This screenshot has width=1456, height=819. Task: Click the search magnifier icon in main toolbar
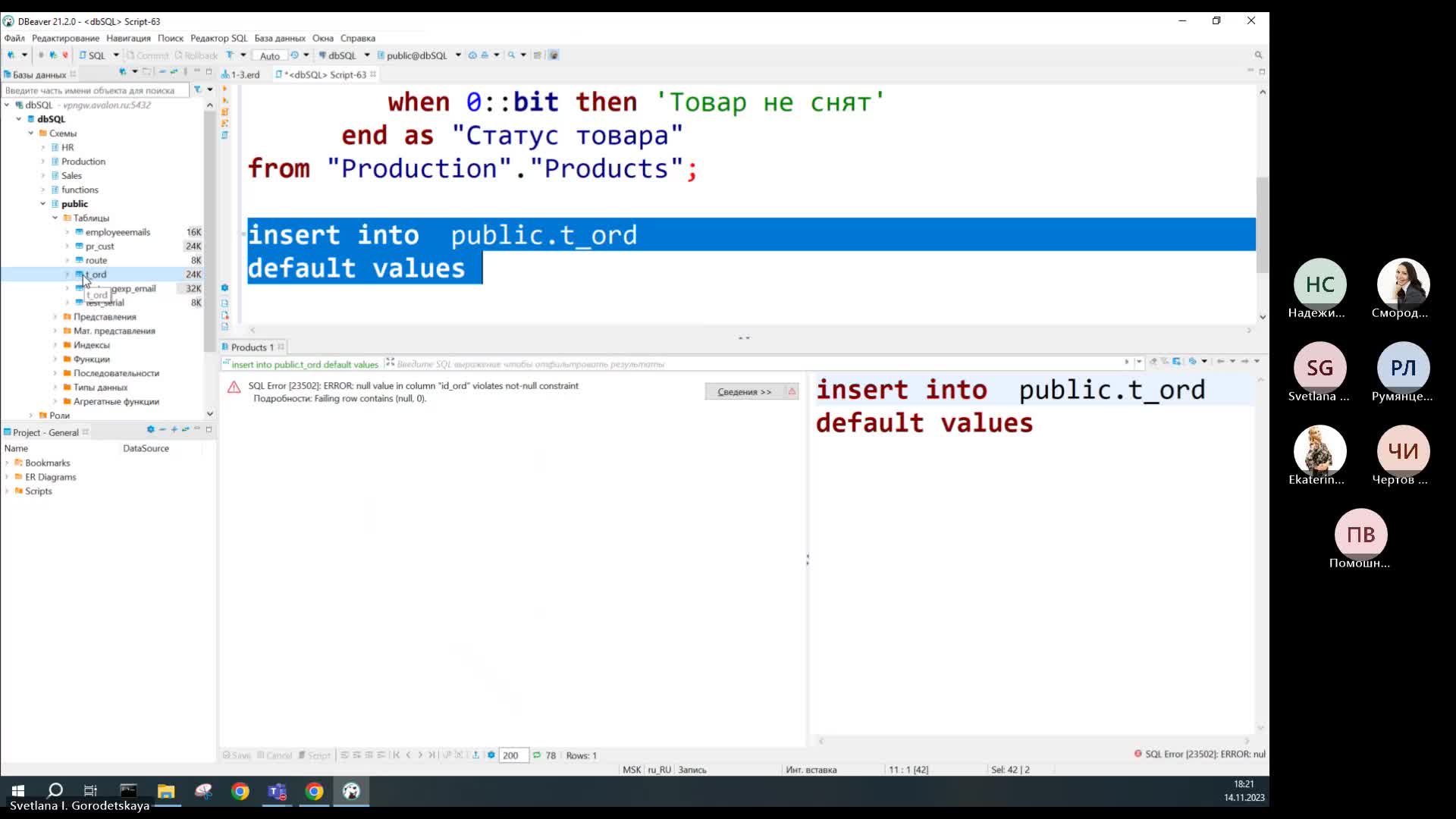512,55
